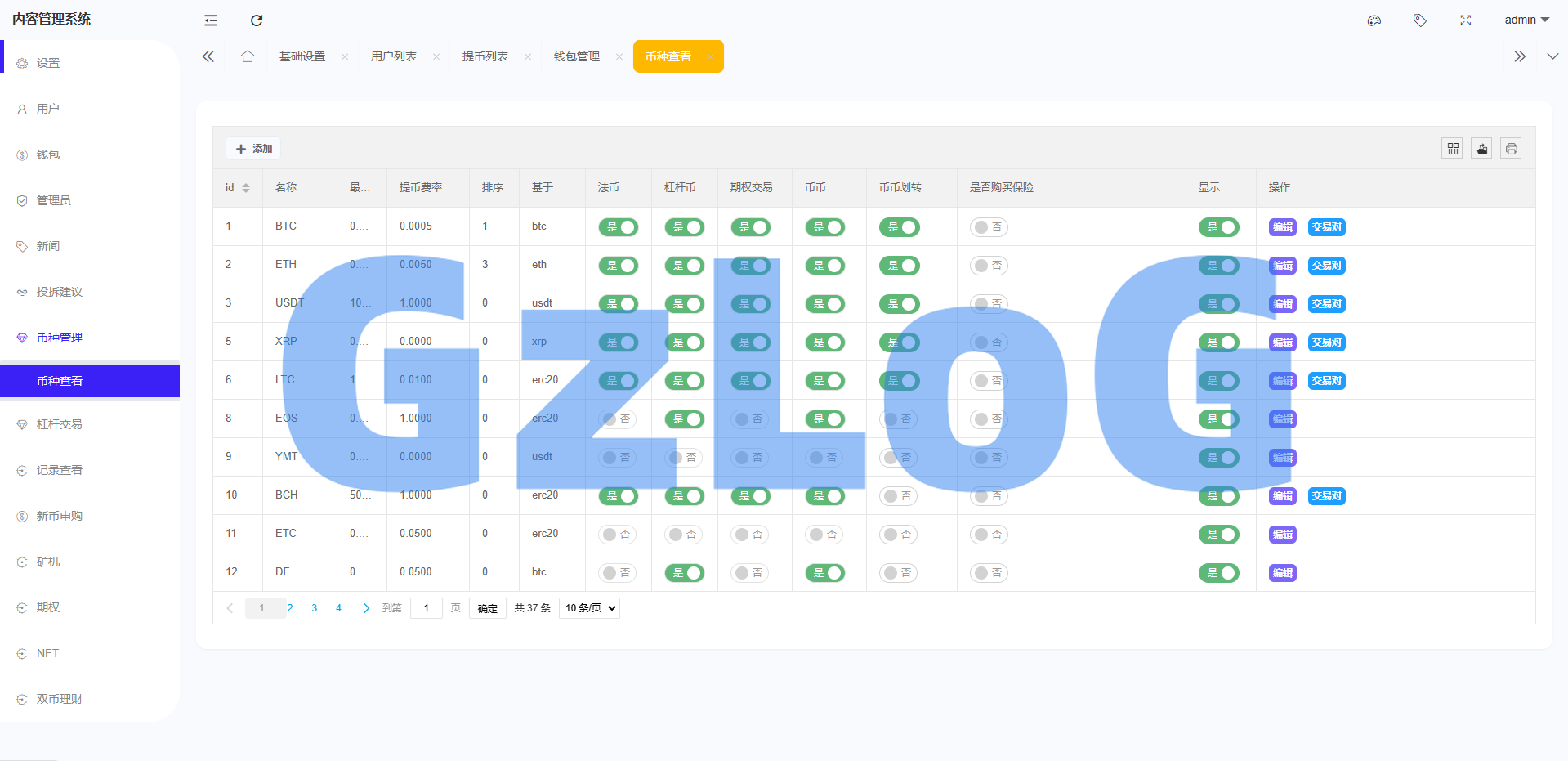
Task: Enter fullscreen mode via the expand icon
Action: [1466, 20]
